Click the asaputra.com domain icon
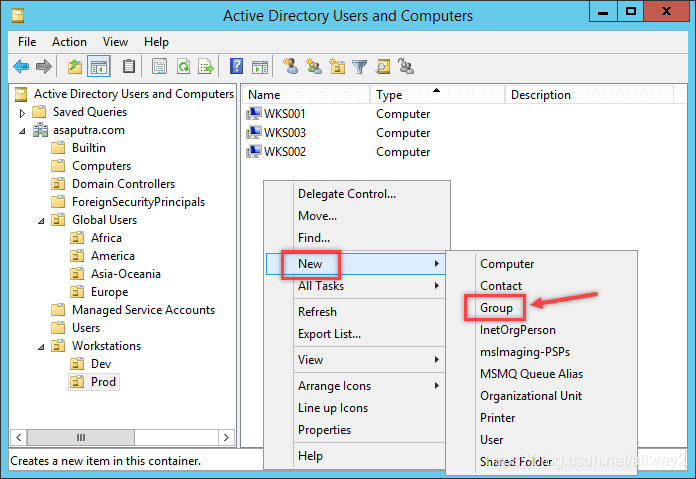This screenshot has height=479, width=696. [40, 130]
